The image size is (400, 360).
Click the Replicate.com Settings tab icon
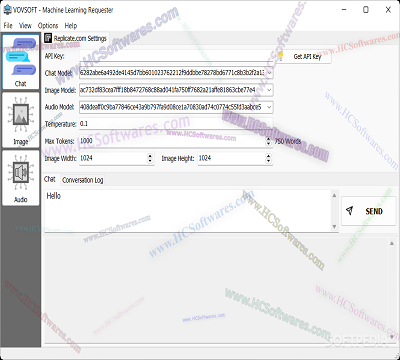tap(48, 38)
